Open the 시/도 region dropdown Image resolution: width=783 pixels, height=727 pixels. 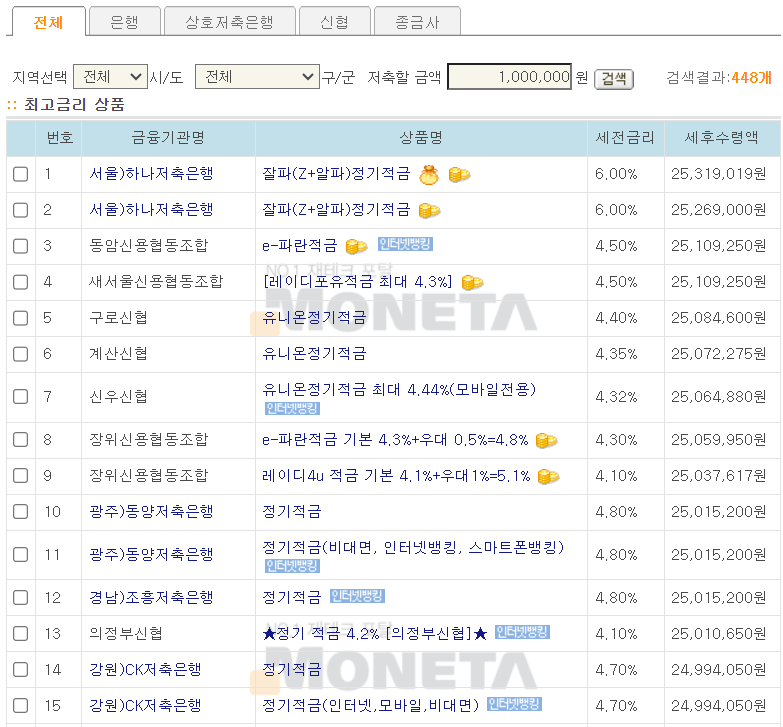[110, 76]
